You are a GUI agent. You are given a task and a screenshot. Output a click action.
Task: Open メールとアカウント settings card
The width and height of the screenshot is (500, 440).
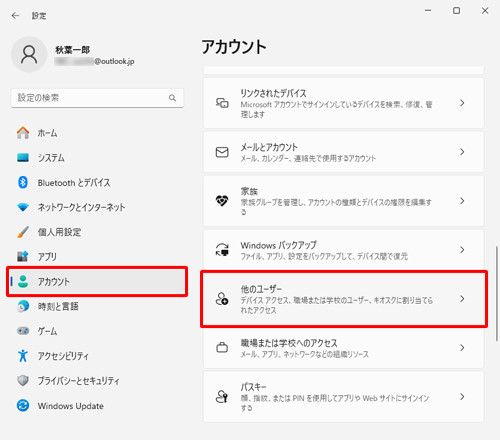click(x=344, y=152)
